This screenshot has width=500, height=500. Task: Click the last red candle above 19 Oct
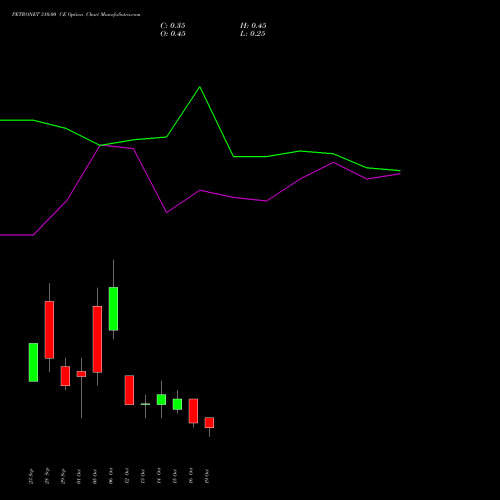(209, 422)
